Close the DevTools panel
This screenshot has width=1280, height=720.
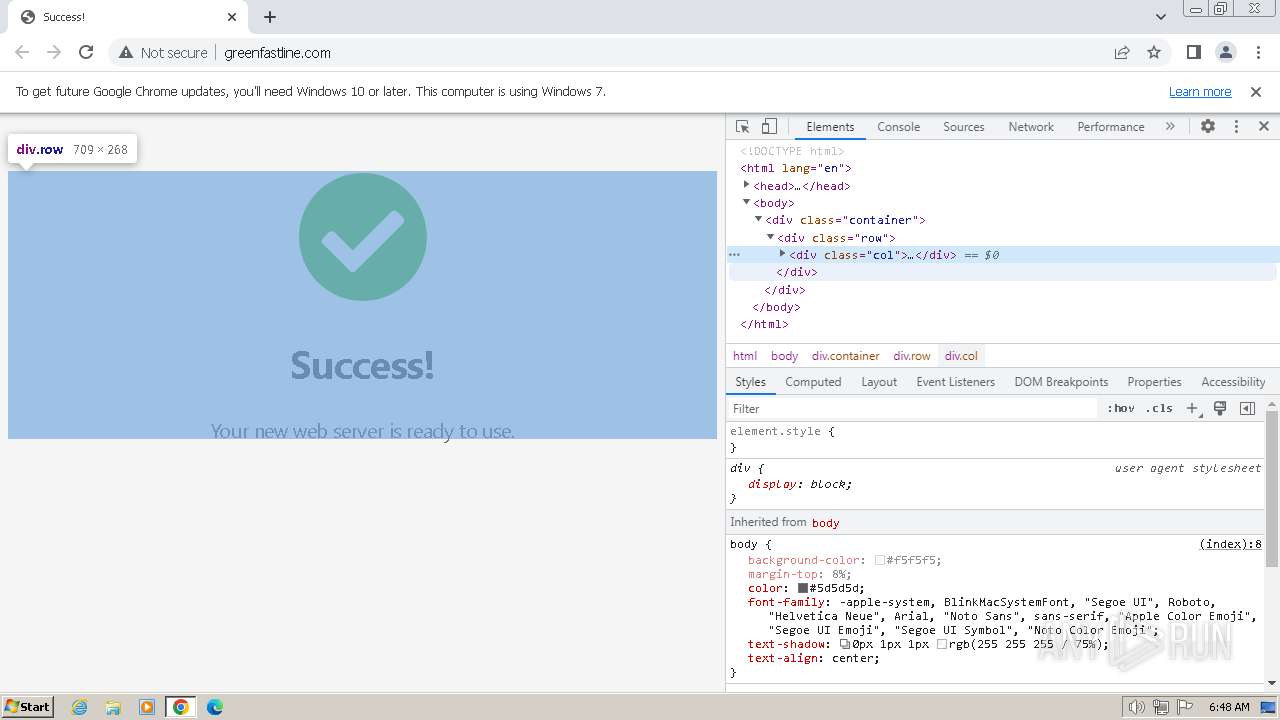pyautogui.click(x=1264, y=127)
